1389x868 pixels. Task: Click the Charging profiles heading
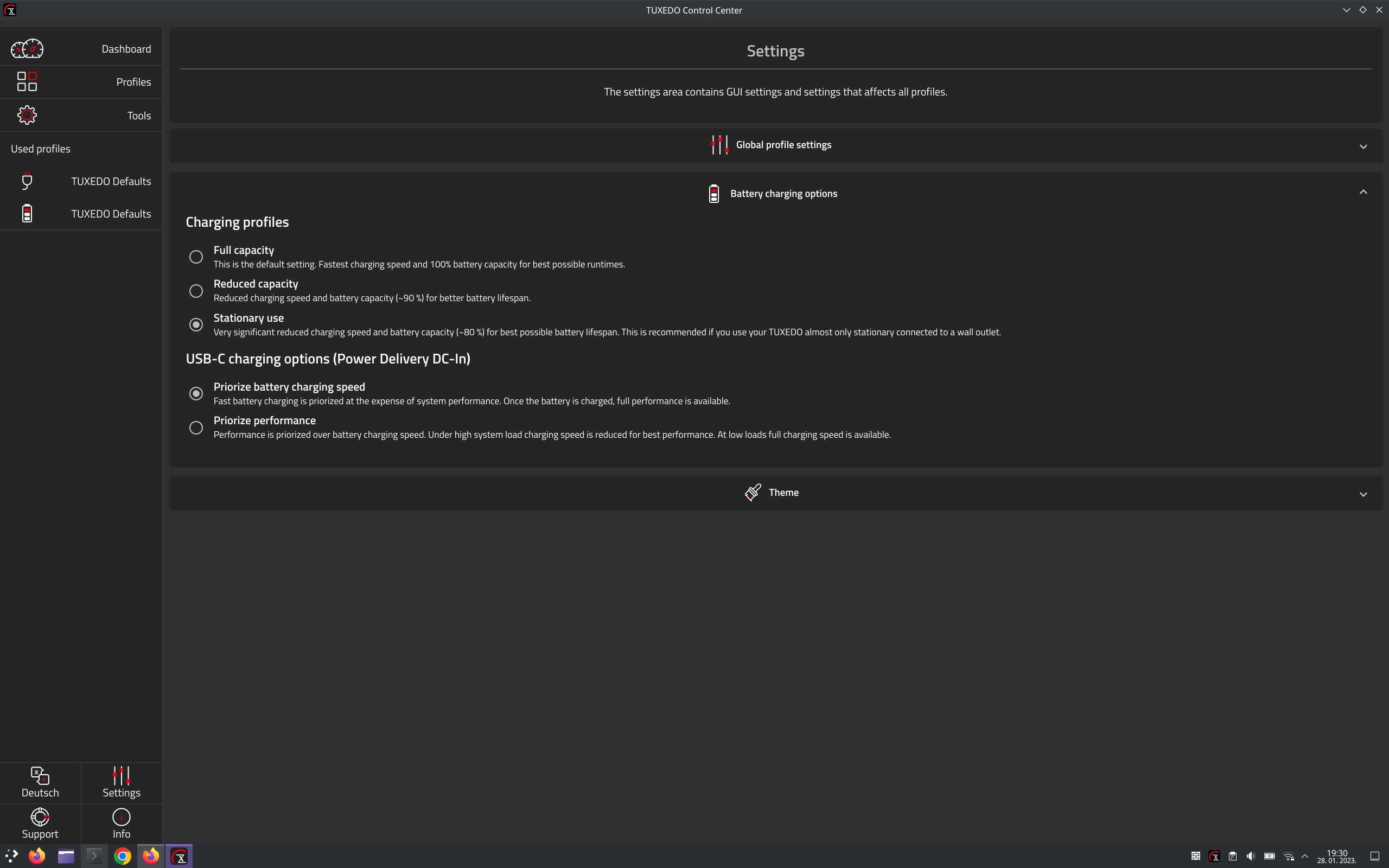tap(237, 221)
